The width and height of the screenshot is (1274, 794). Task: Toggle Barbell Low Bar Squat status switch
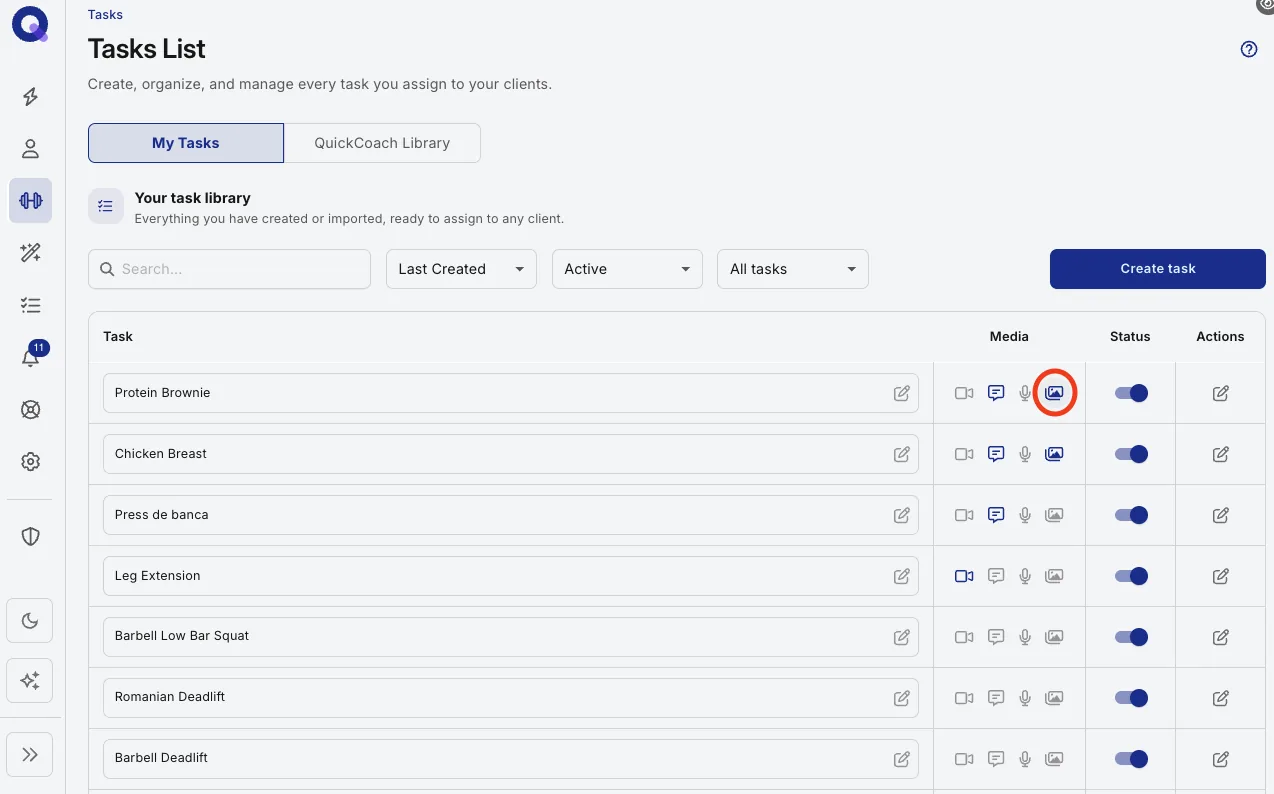(x=1131, y=637)
